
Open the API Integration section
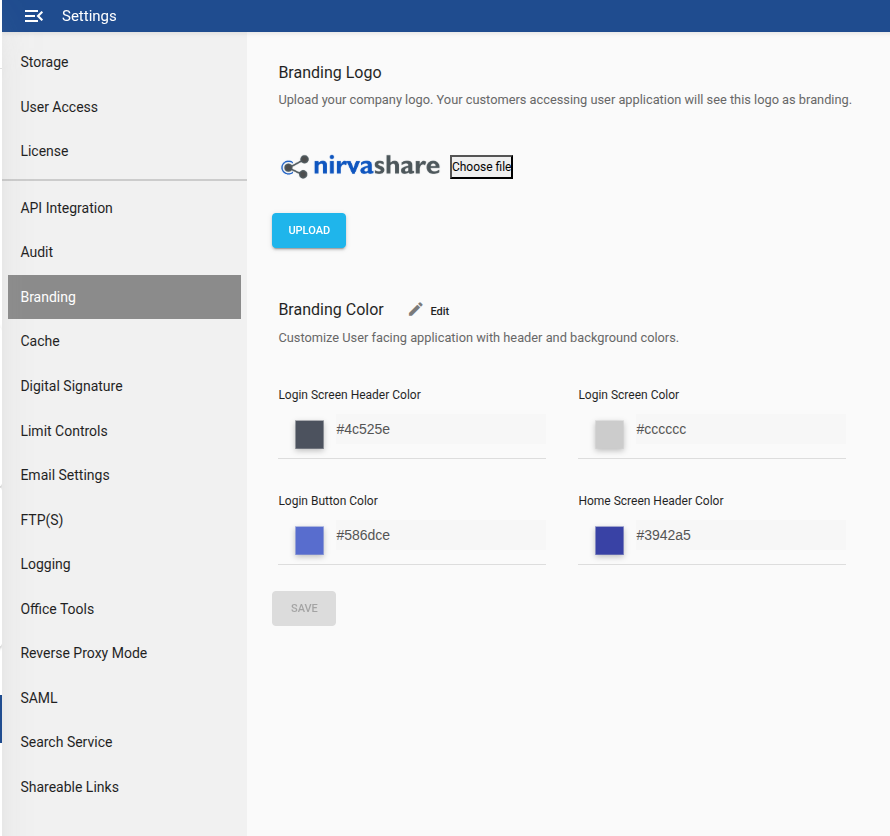(67, 208)
